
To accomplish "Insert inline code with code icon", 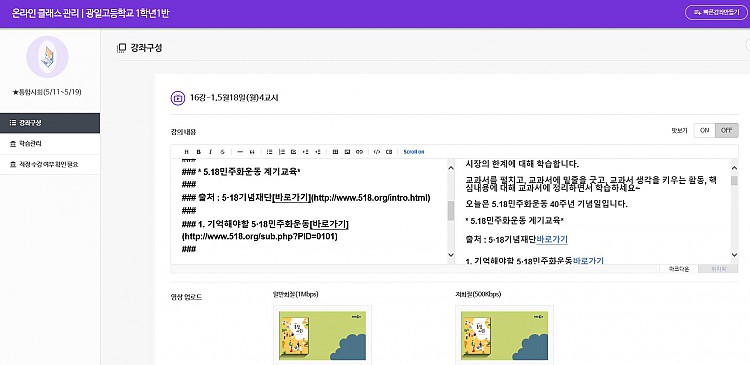I will [377, 152].
